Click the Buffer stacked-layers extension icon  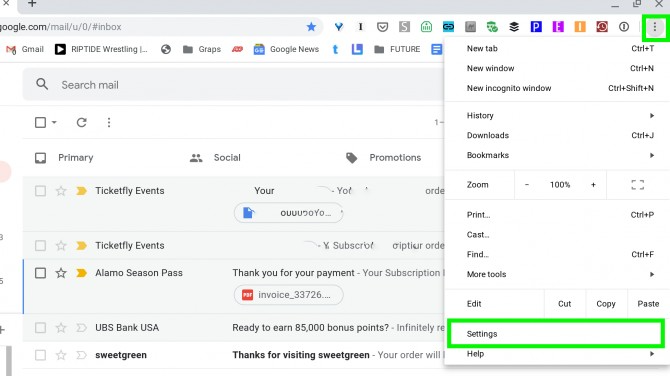tap(514, 27)
